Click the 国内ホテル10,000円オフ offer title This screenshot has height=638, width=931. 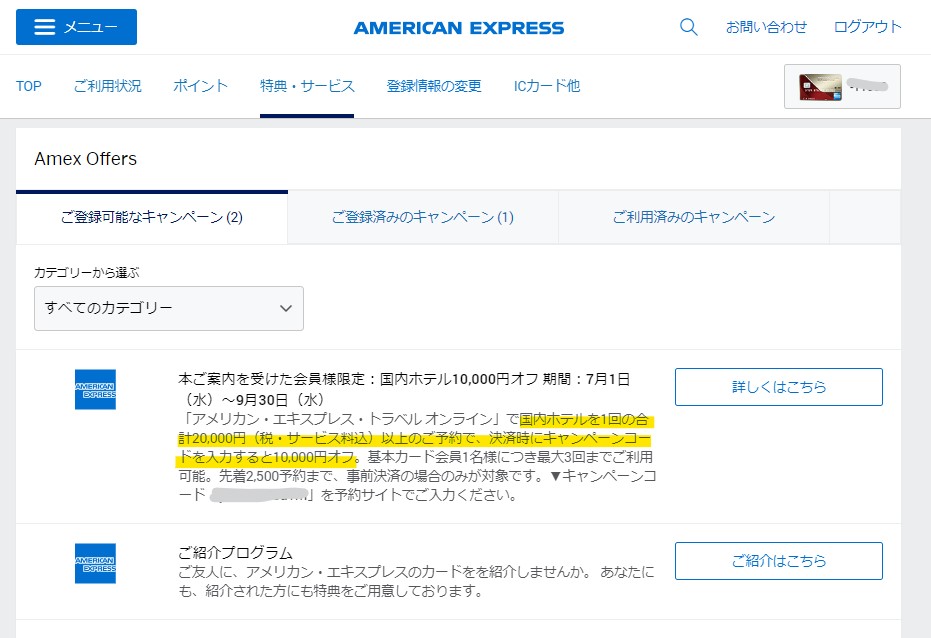tap(404, 389)
